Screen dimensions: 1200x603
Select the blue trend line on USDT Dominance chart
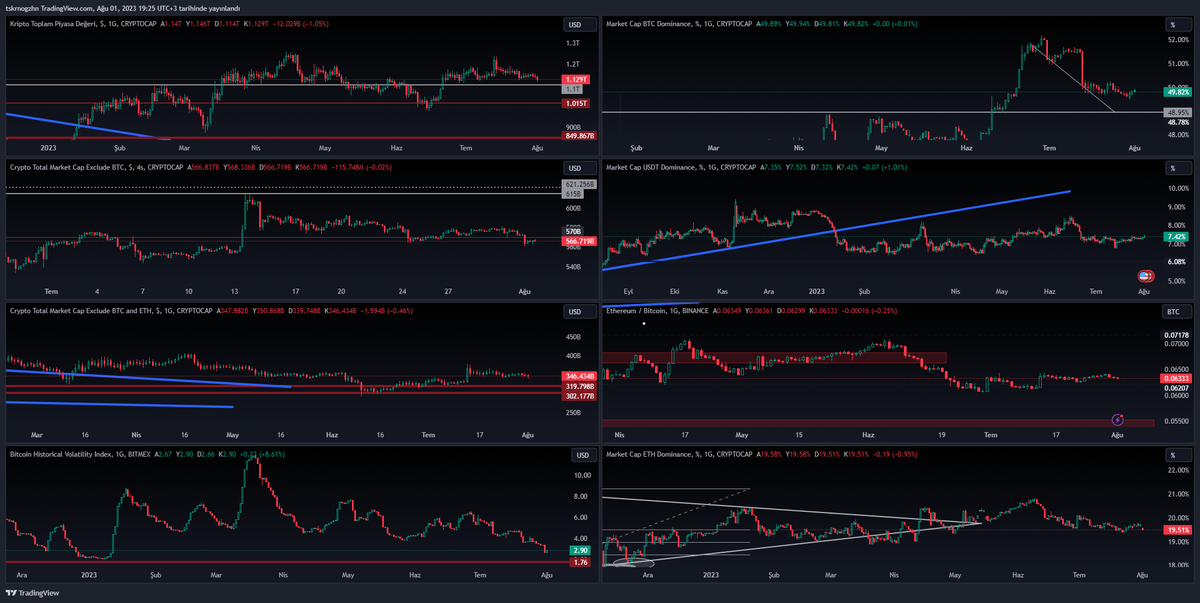(x=835, y=230)
